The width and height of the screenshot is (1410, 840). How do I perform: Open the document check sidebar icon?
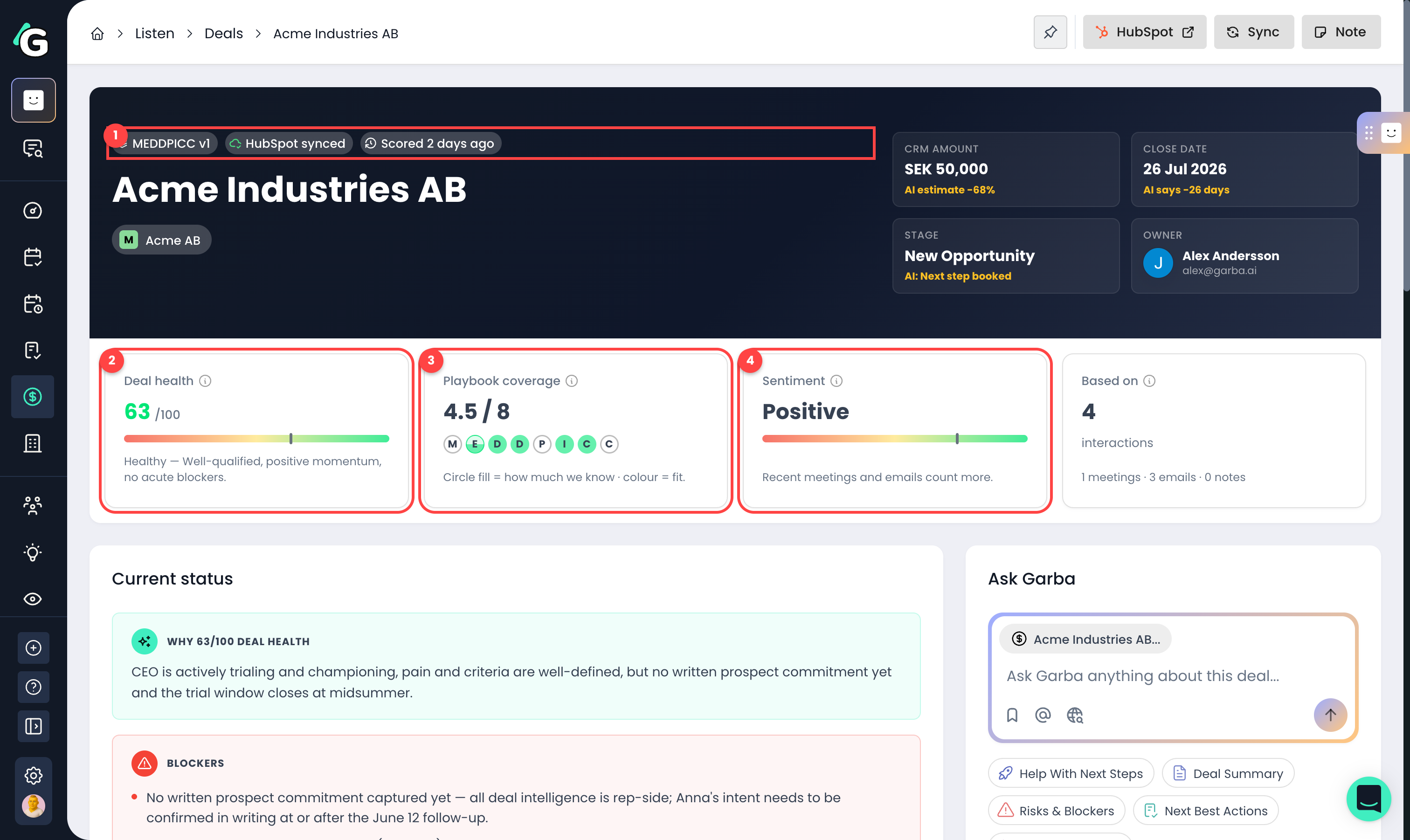click(33, 351)
